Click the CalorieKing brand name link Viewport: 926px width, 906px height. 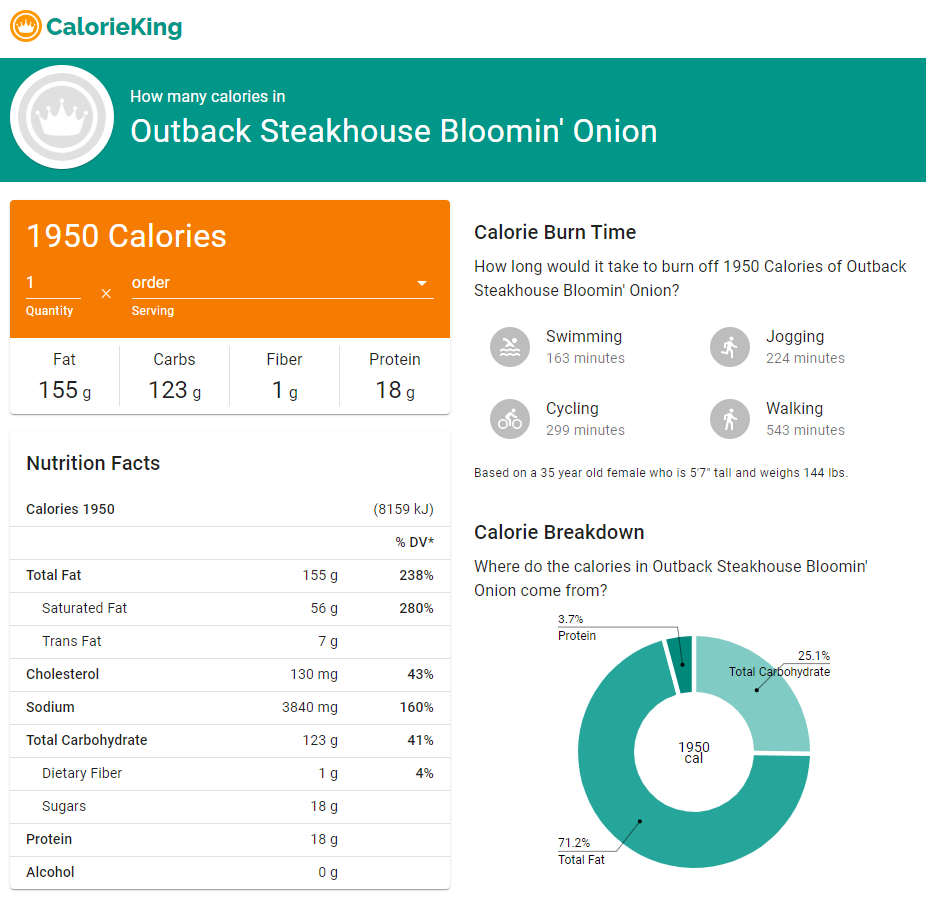[114, 27]
